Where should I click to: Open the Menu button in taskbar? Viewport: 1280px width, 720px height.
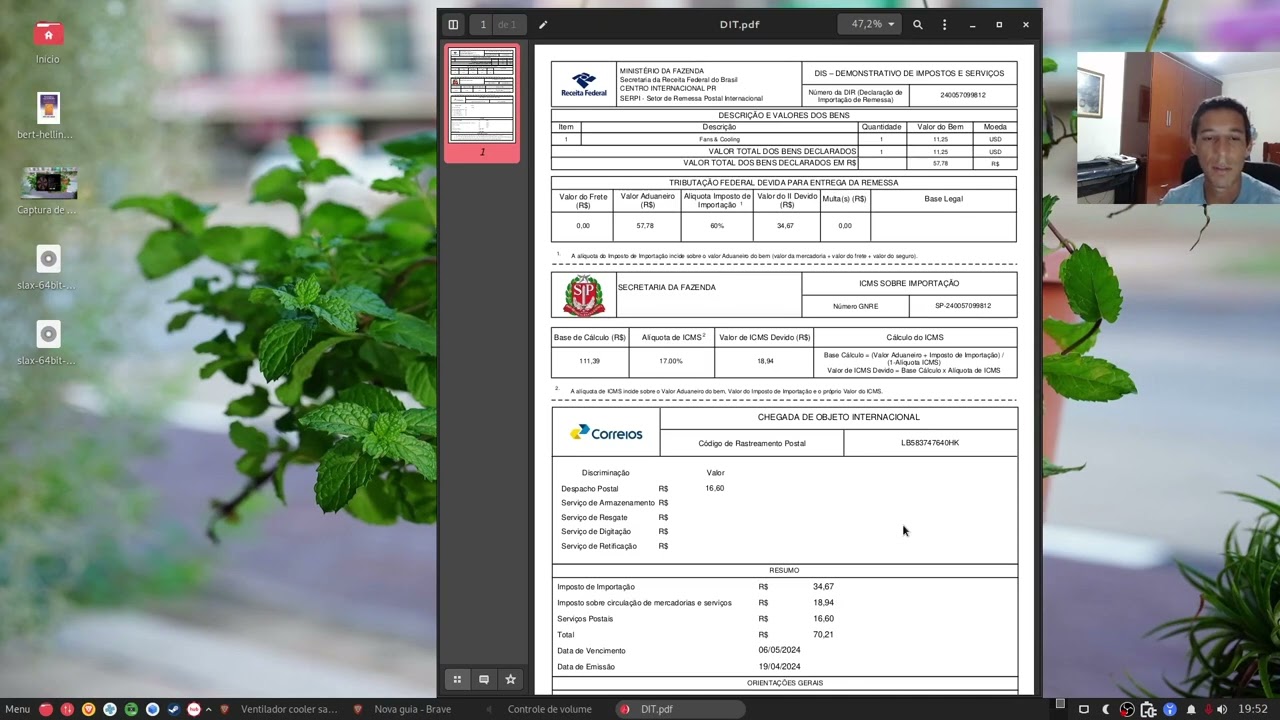click(x=17, y=709)
